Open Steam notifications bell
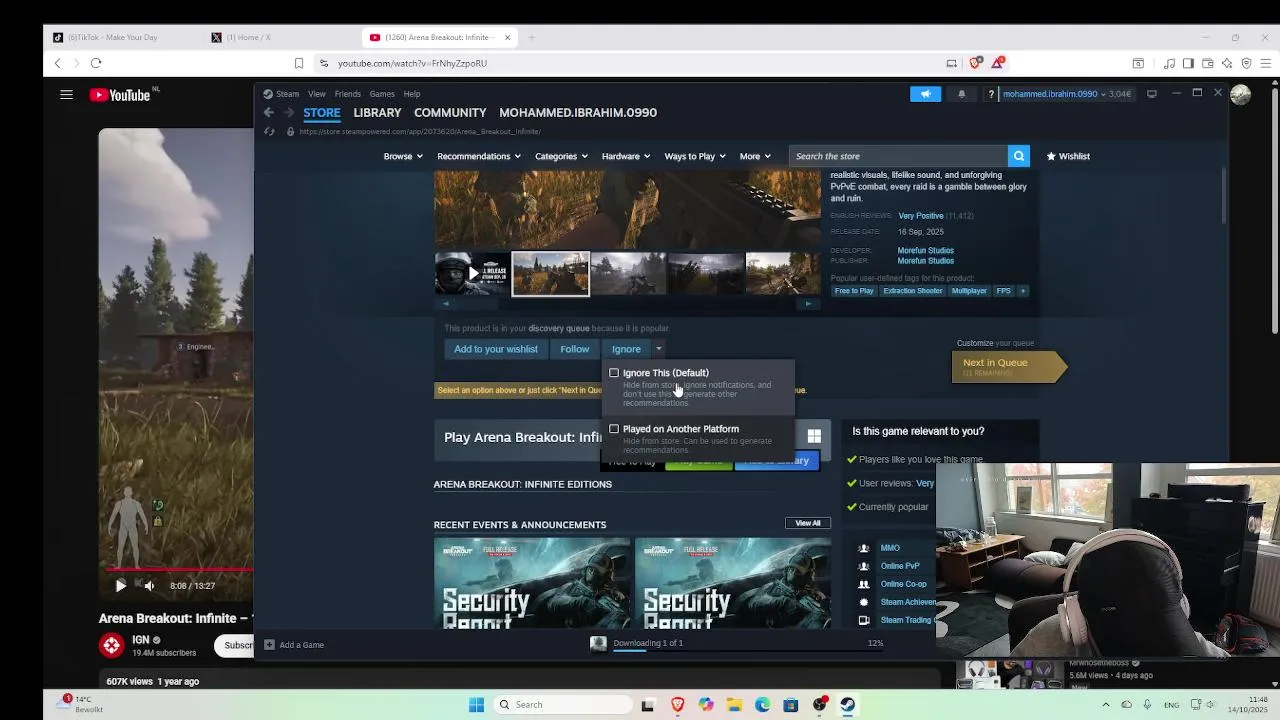This screenshot has height=720, width=1280. coord(962,94)
